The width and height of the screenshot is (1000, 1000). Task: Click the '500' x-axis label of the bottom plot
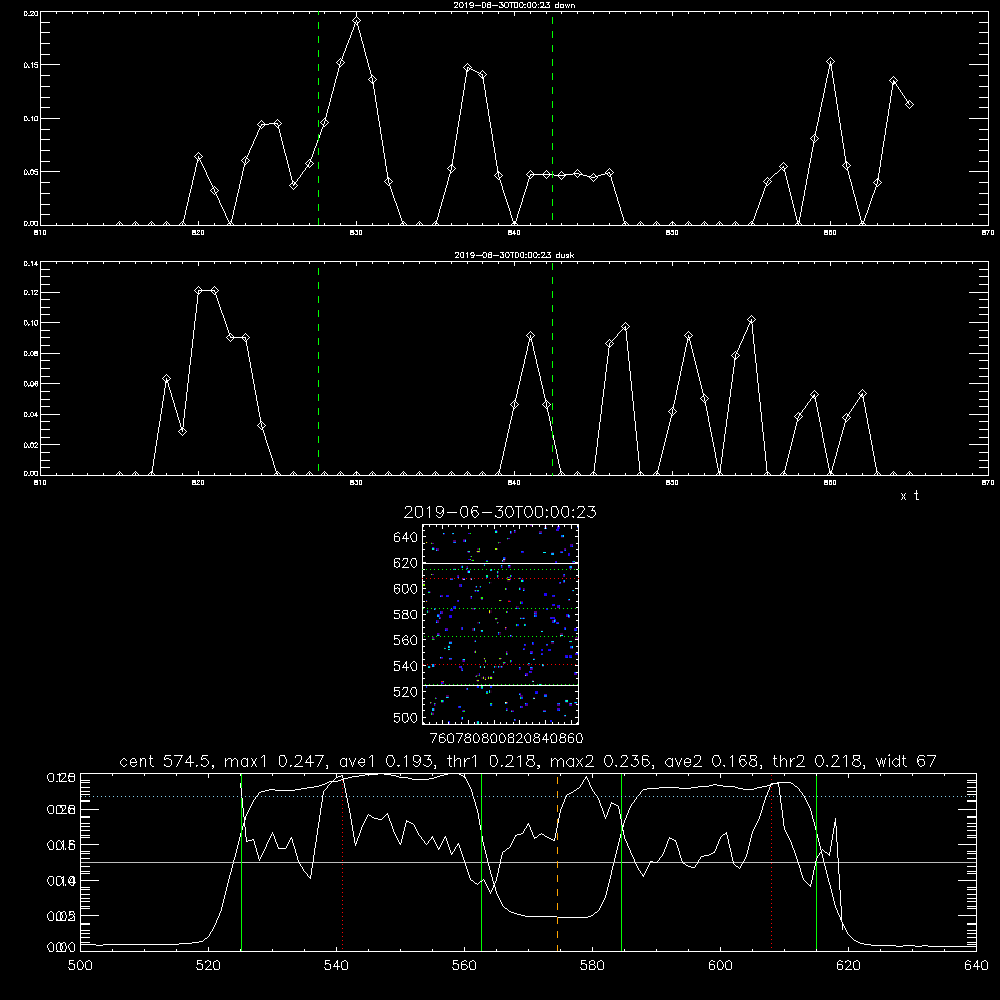tap(80, 965)
